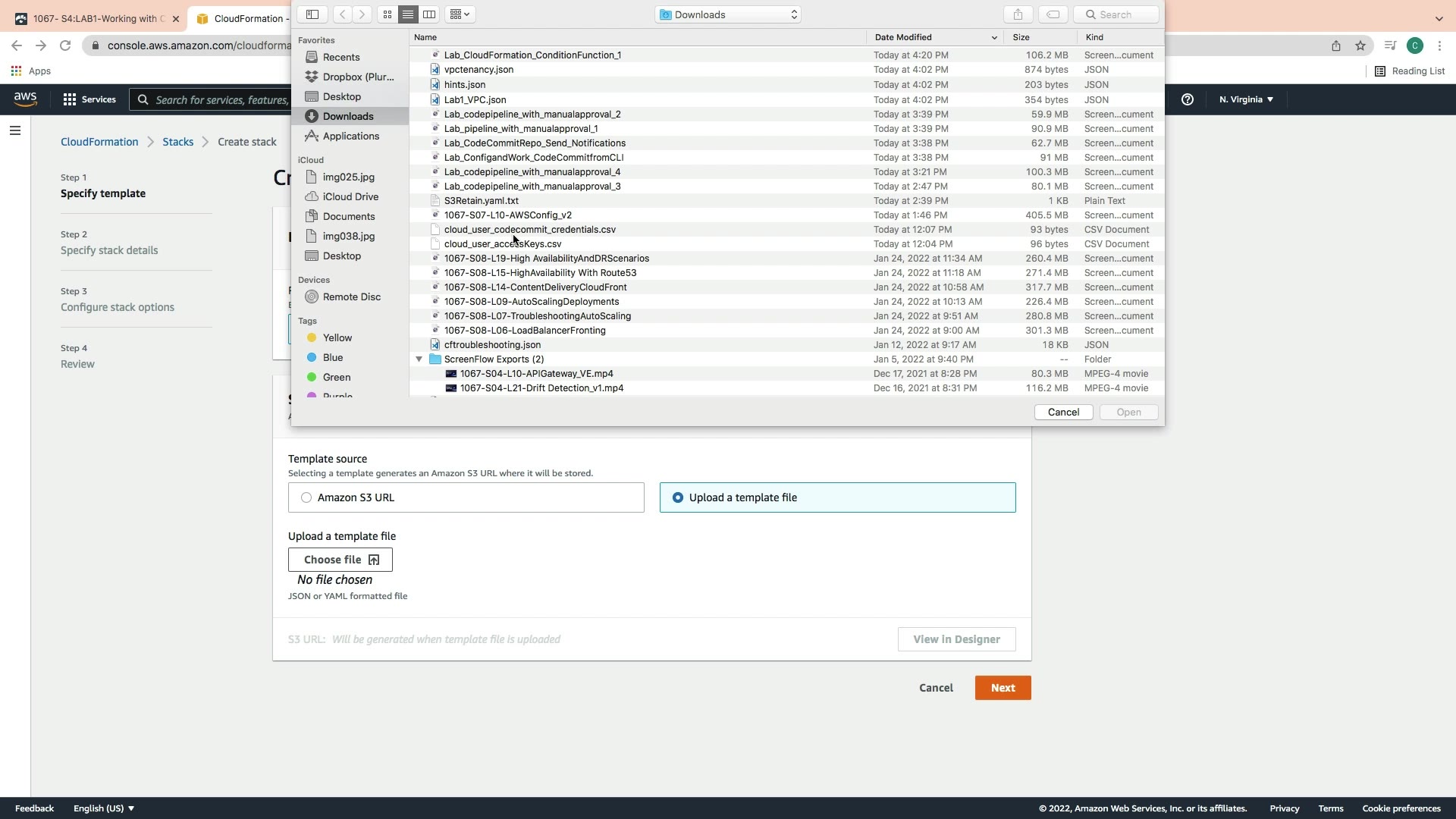Open the Downloads location dropdown
Viewport: 1456px width, 819px height.
[729, 14]
